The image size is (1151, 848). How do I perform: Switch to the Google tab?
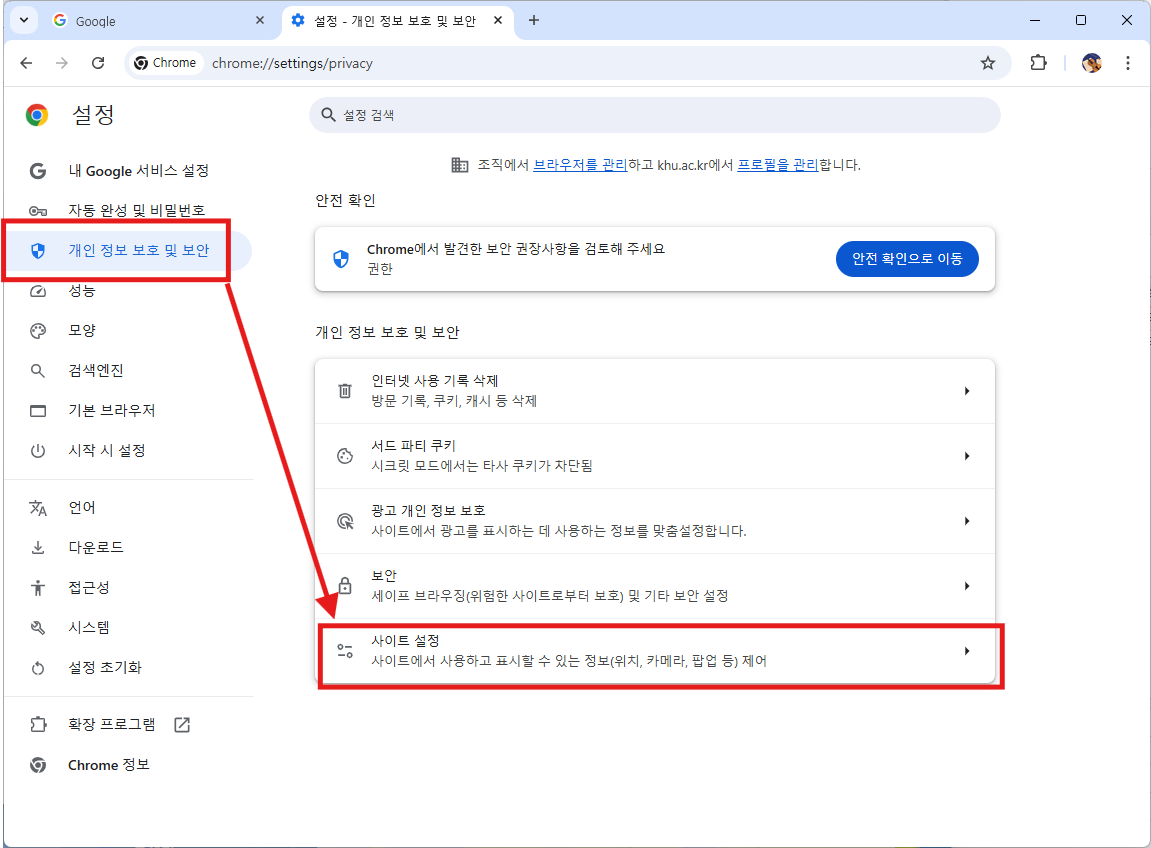(x=150, y=20)
